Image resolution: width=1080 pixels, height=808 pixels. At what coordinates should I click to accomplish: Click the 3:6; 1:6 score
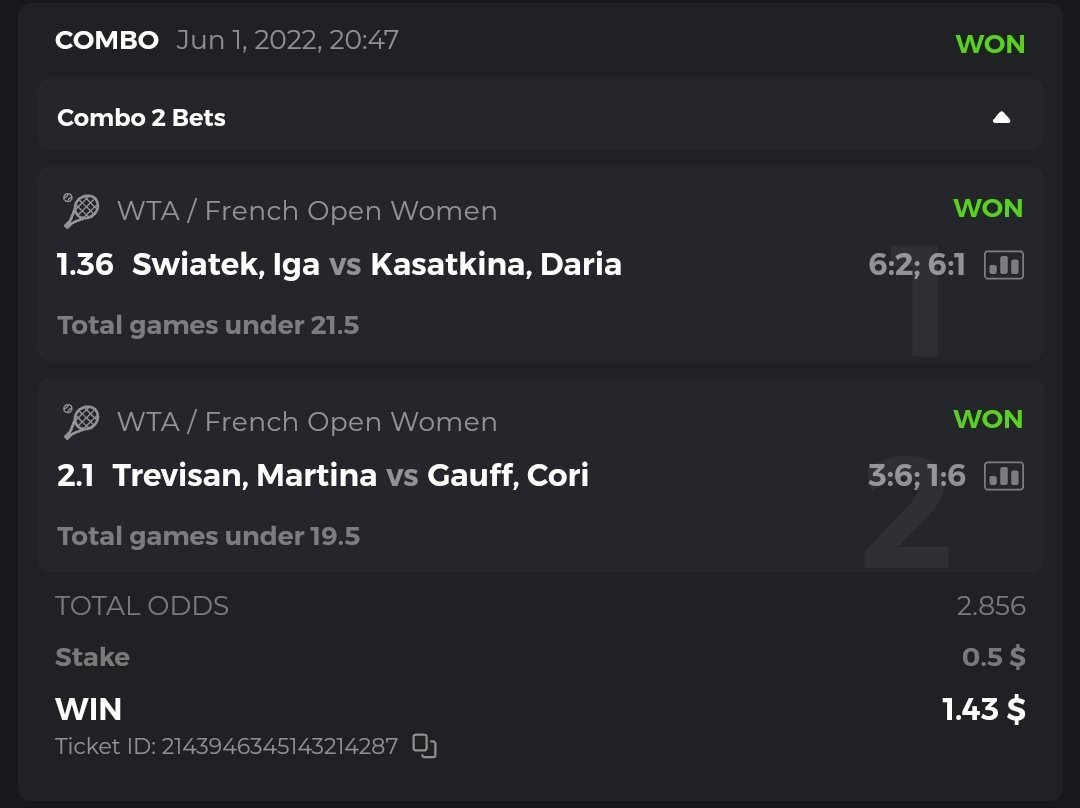tap(917, 476)
